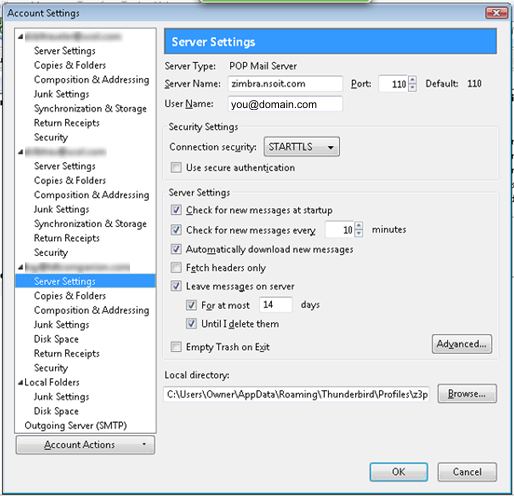Image resolution: width=514 pixels, height=496 pixels.
Task: Collapse the Local Folders tree node
Action: pos(21,383)
